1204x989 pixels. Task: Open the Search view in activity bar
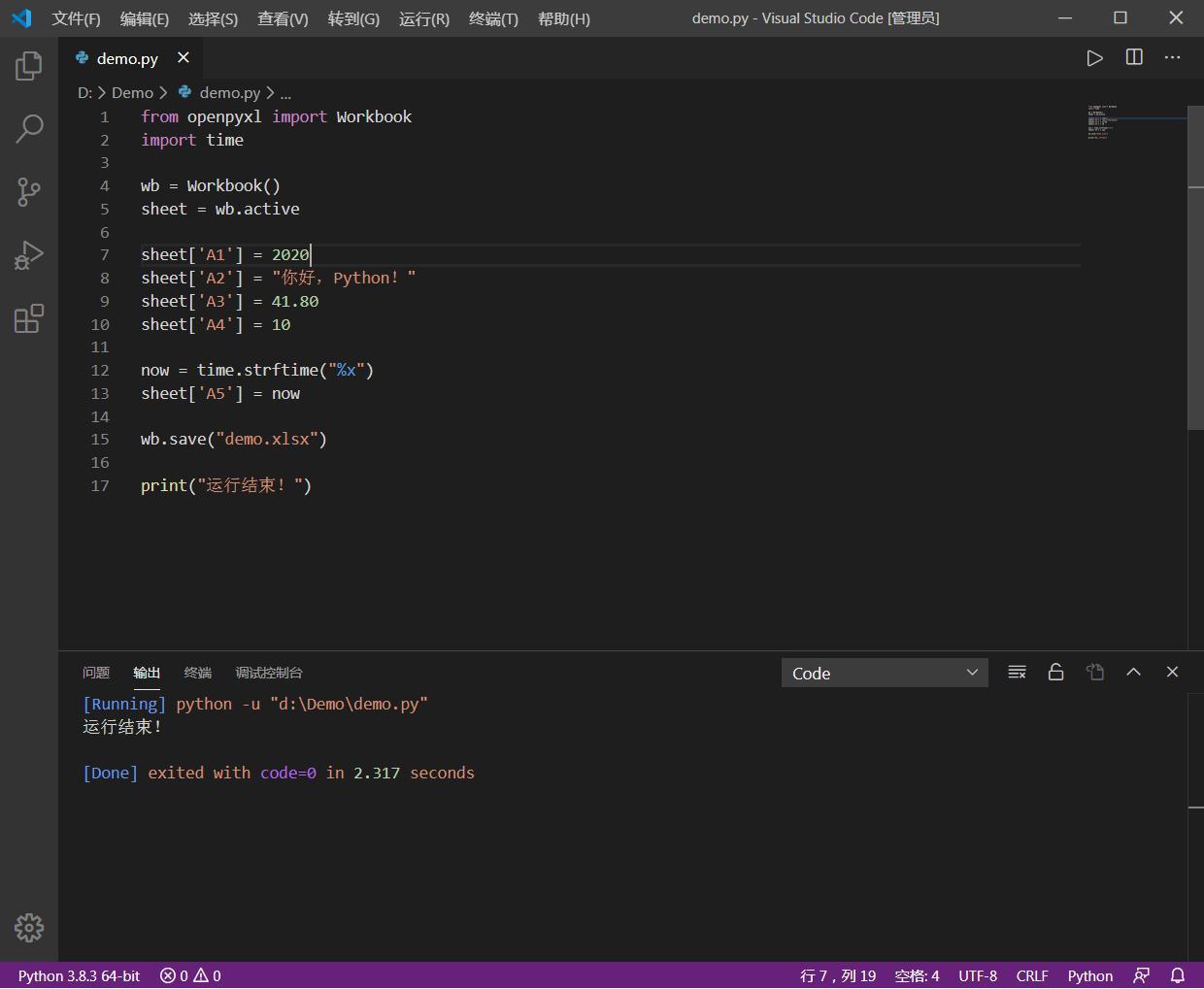(29, 128)
